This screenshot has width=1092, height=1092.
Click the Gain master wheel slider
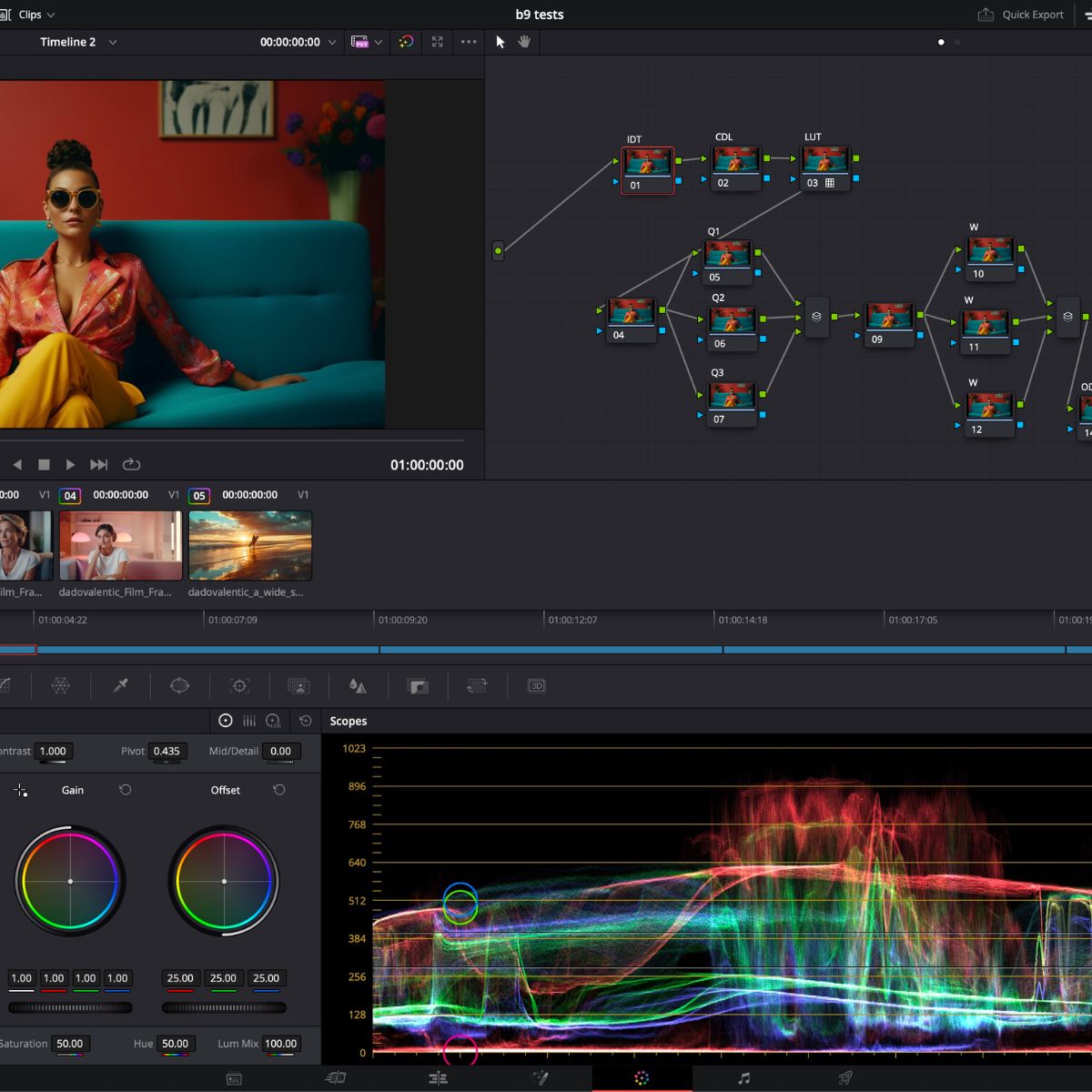click(70, 1007)
